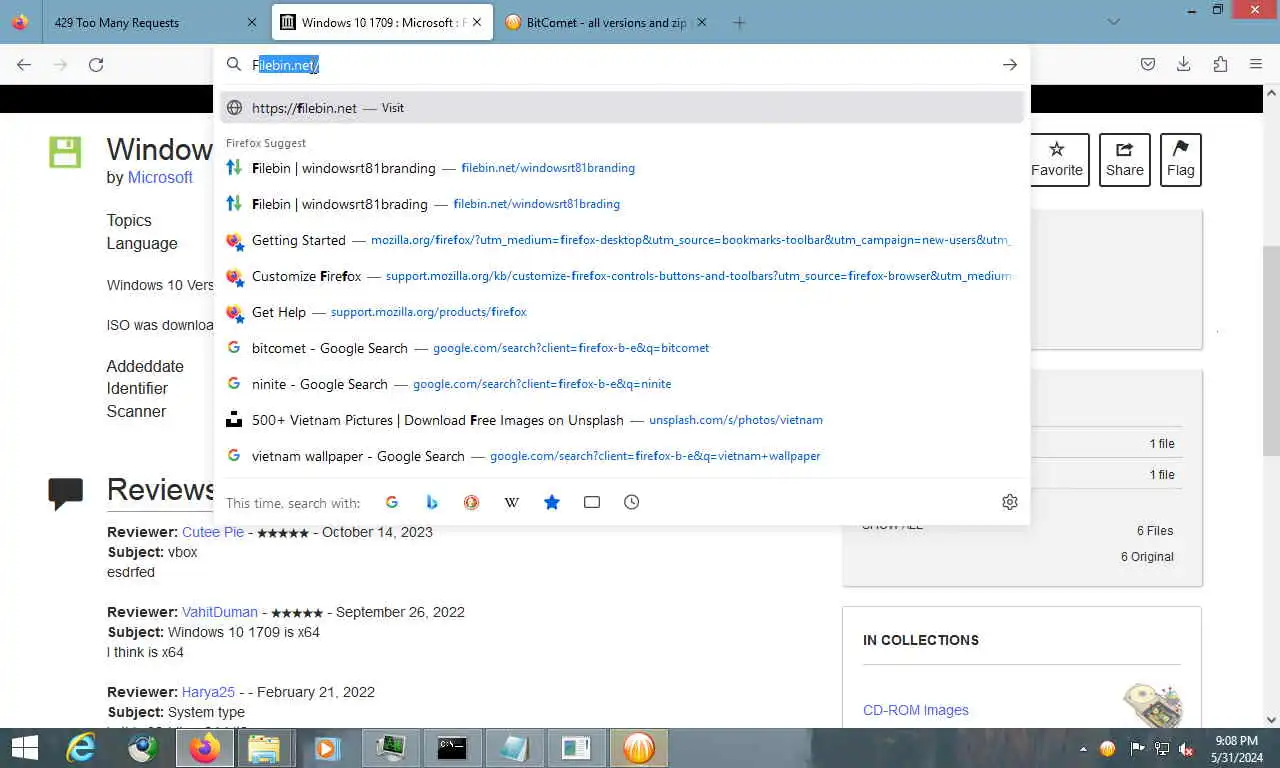The image size is (1280, 768).
Task: Open the Microsoft author link
Action: point(160,177)
